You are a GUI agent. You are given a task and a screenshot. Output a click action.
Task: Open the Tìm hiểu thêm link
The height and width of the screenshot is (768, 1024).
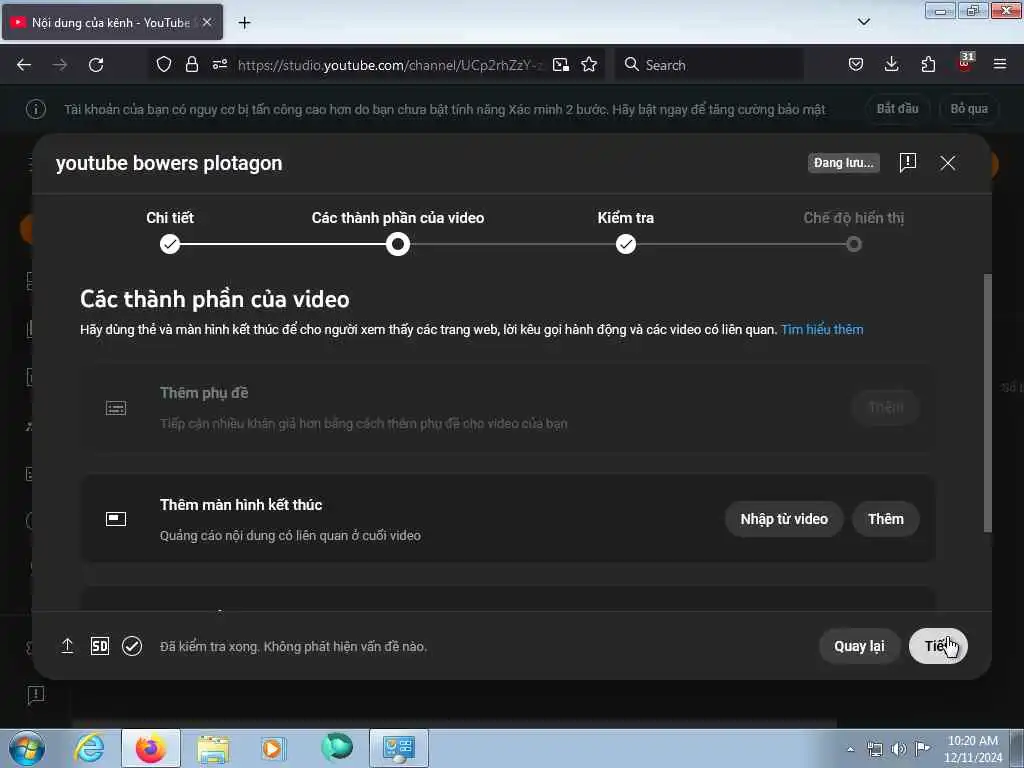(x=822, y=329)
